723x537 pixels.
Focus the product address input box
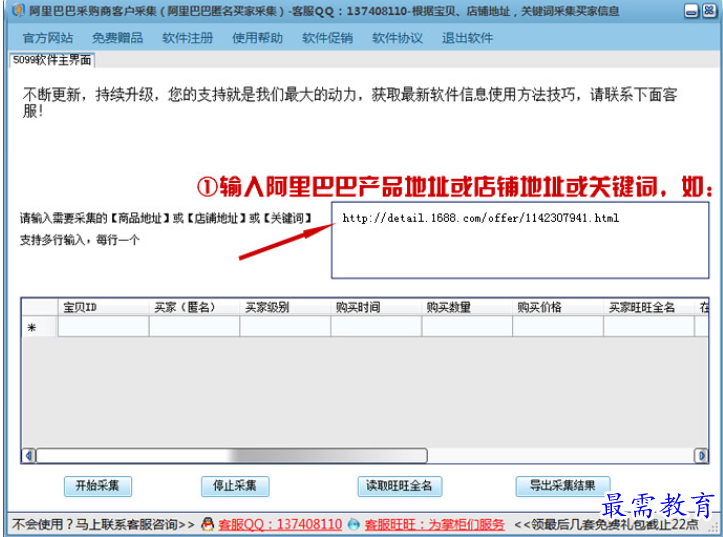pos(520,240)
